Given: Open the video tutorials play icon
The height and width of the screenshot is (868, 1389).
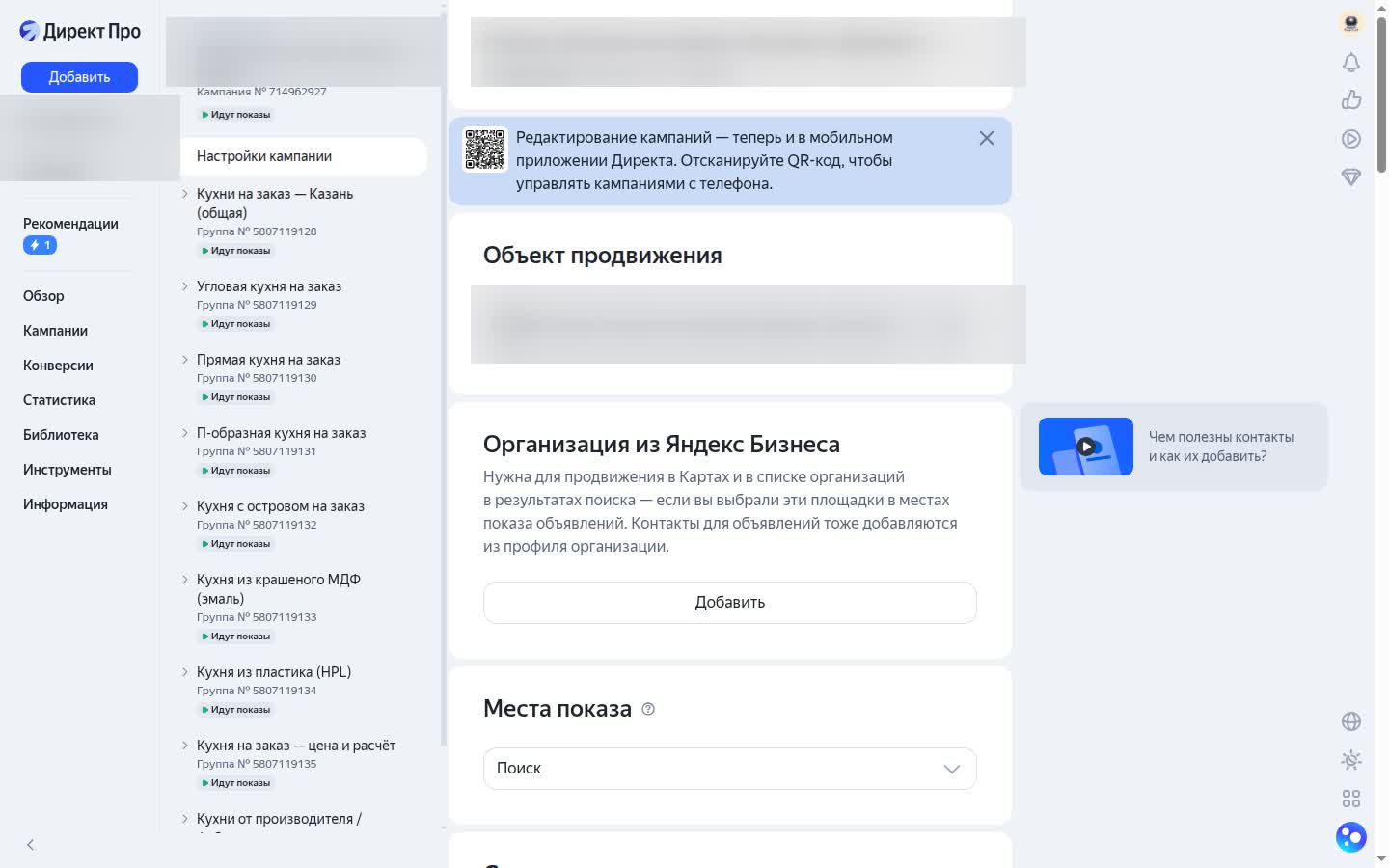Looking at the screenshot, I should click(1351, 139).
